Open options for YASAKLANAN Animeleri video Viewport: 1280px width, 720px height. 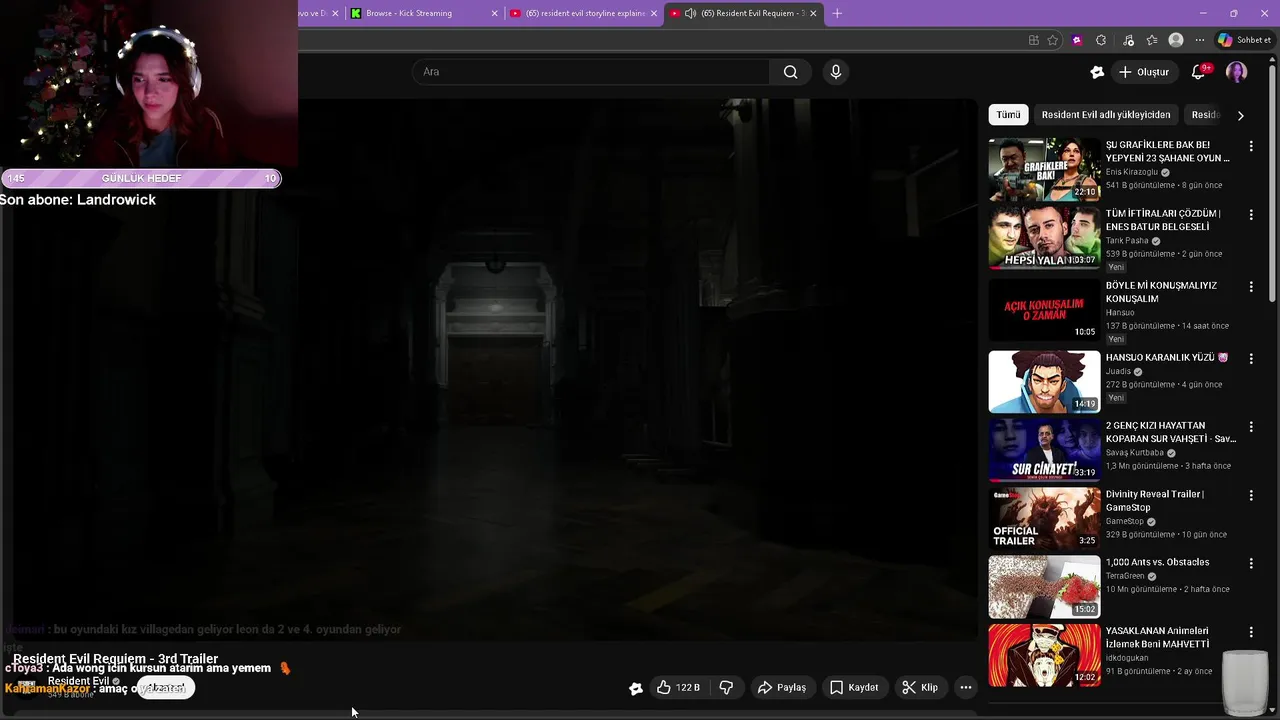[x=1251, y=632]
